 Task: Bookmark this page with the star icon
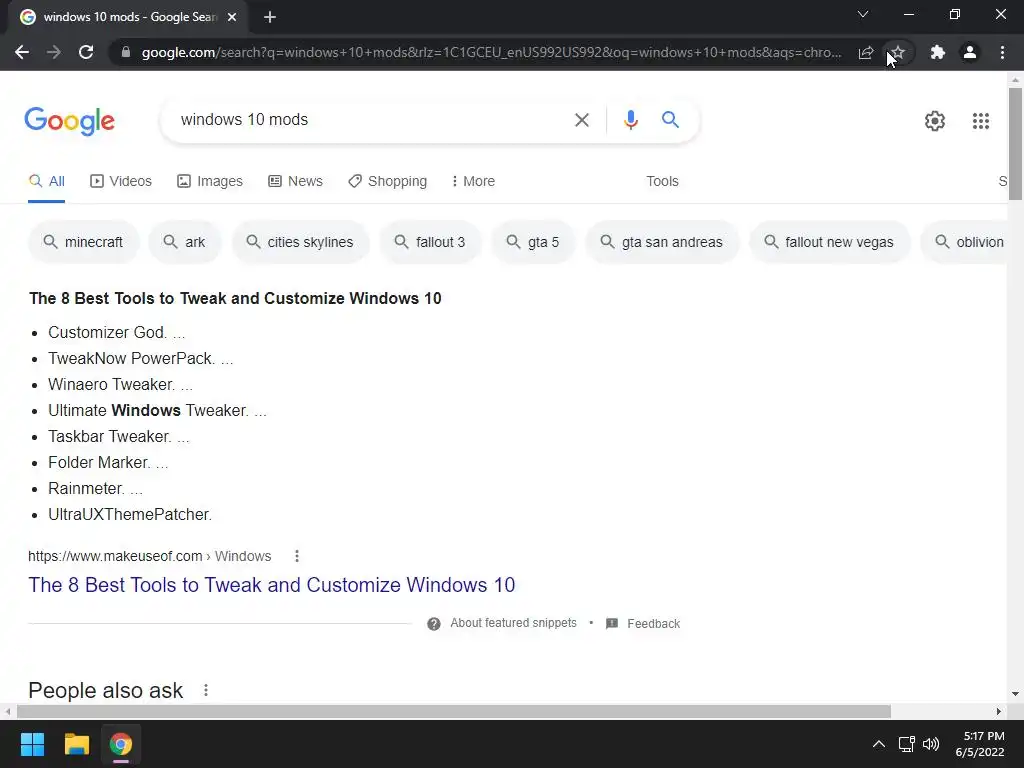coord(898,52)
